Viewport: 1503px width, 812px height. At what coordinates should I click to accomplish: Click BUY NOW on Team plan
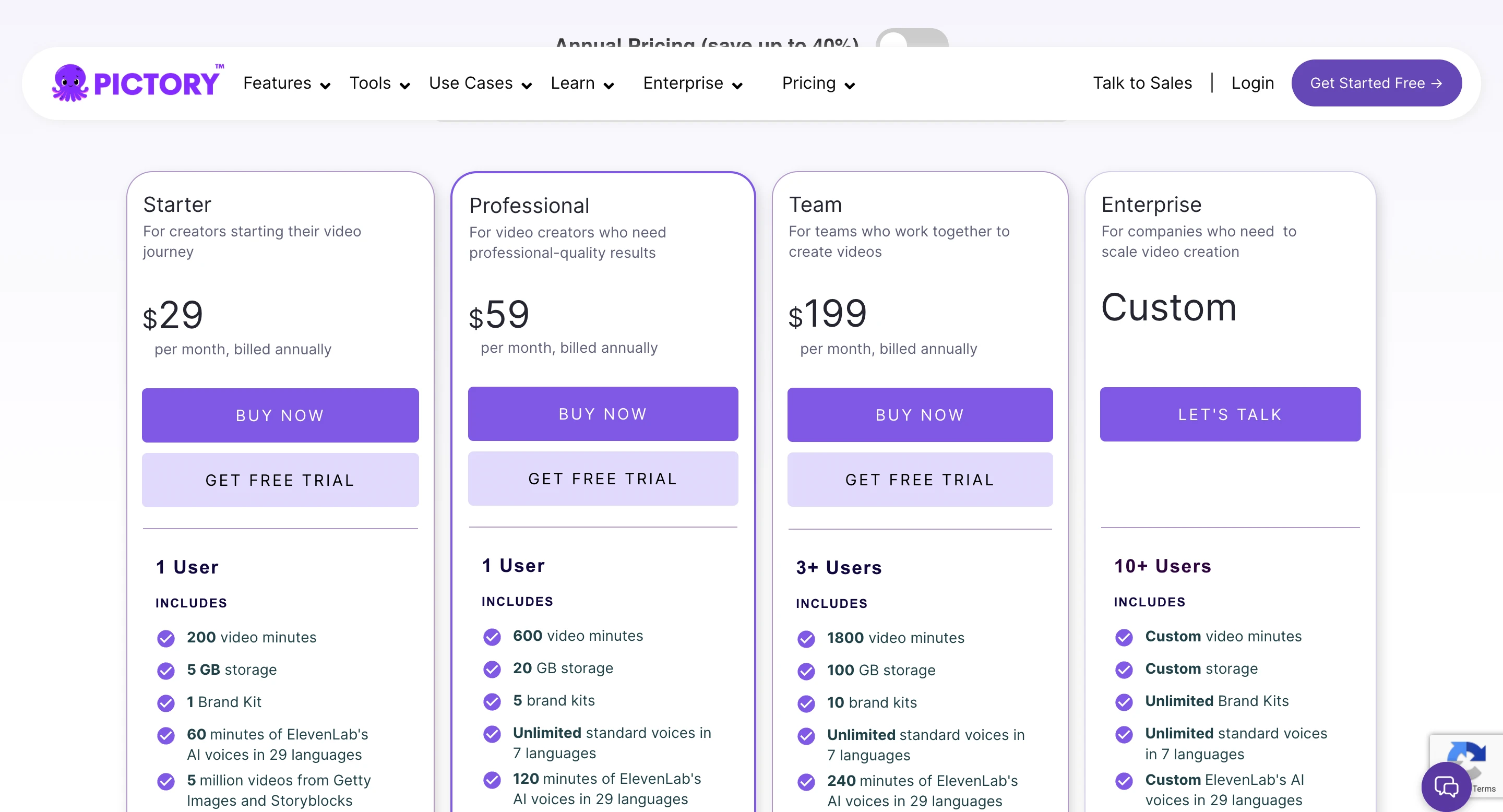click(920, 415)
